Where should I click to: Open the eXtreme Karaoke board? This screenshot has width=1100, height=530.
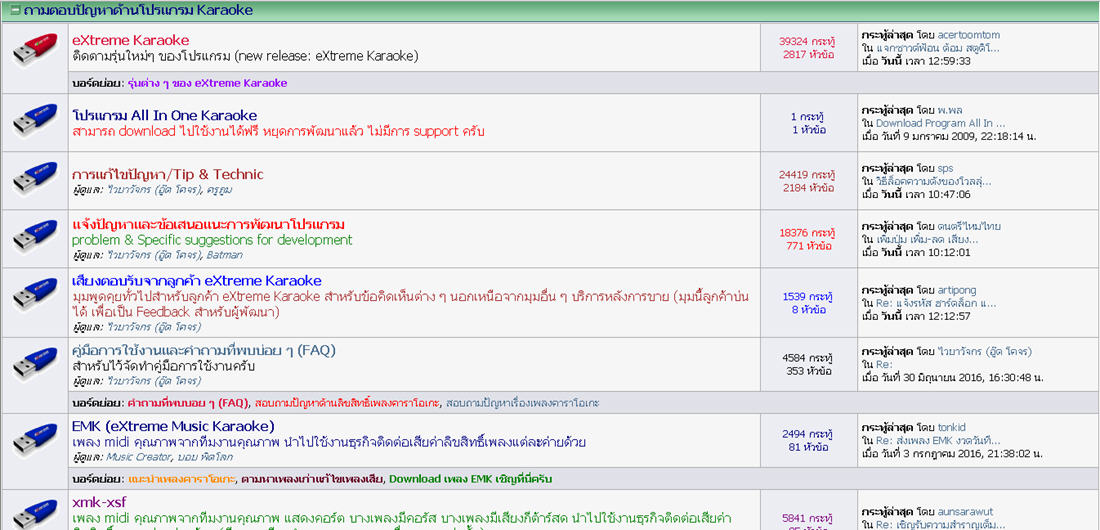tap(130, 40)
